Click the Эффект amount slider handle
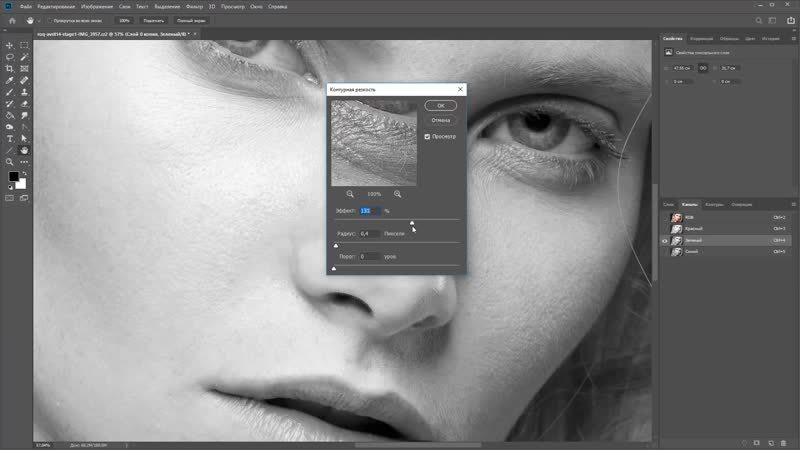Image resolution: width=800 pixels, height=450 pixels. coord(412,222)
